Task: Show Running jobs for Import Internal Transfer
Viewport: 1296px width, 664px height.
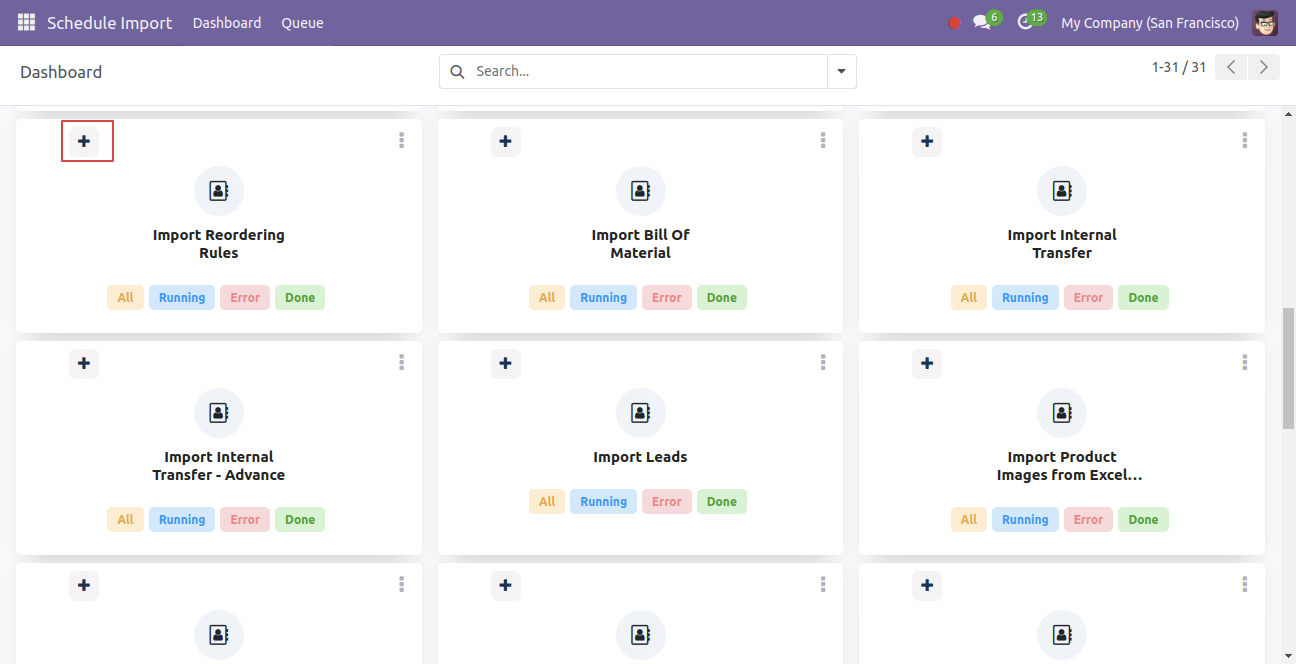Action: click(x=1026, y=297)
